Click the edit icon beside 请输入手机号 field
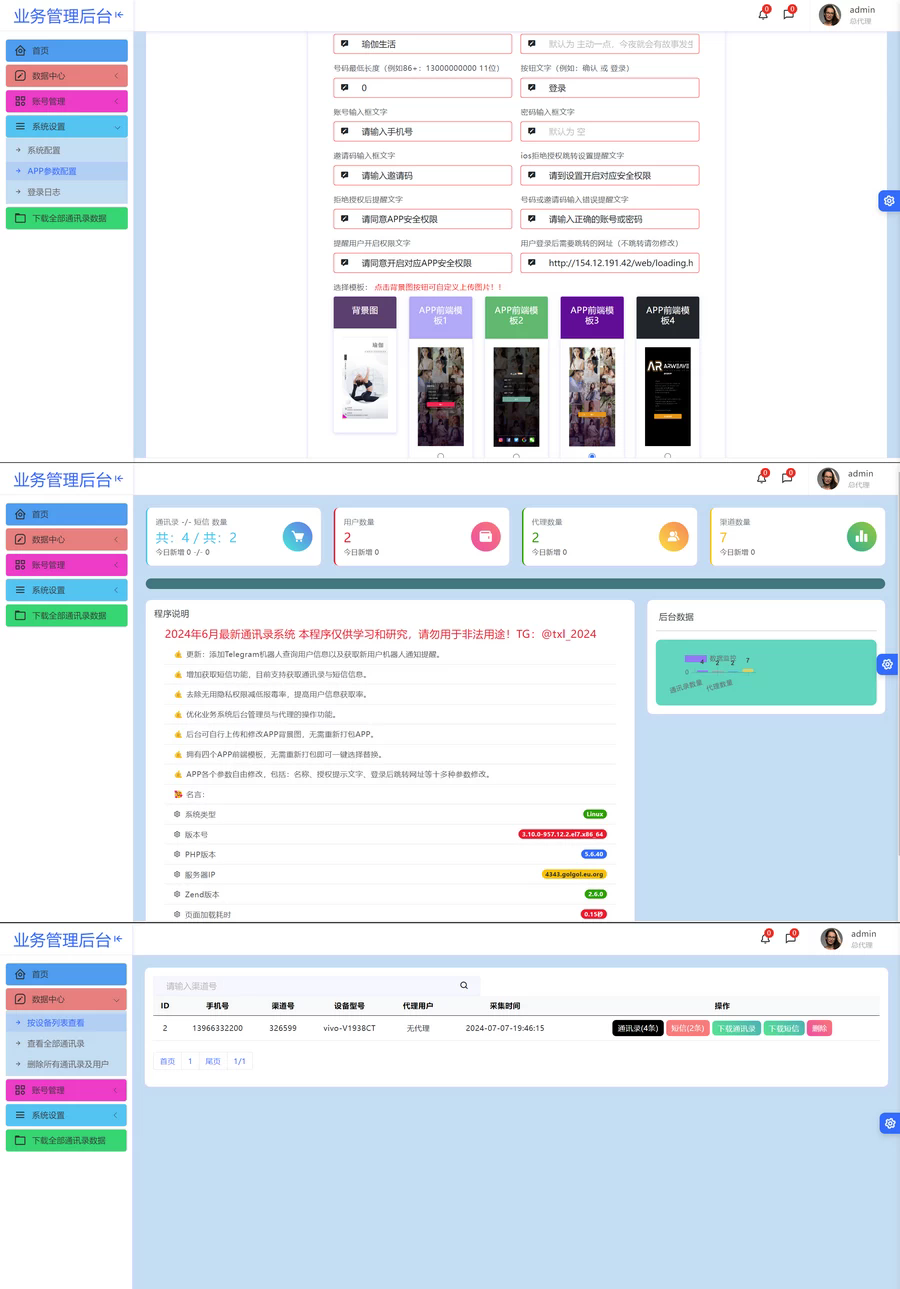This screenshot has height=1289, width=900. pos(345,131)
